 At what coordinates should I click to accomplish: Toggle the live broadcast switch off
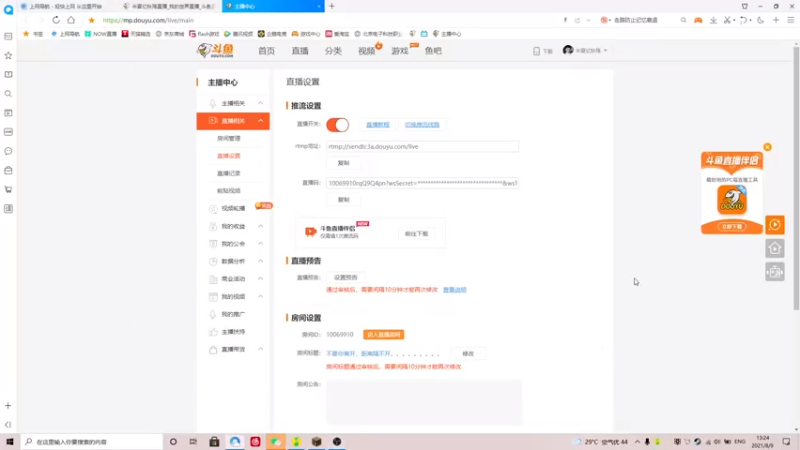click(337, 124)
